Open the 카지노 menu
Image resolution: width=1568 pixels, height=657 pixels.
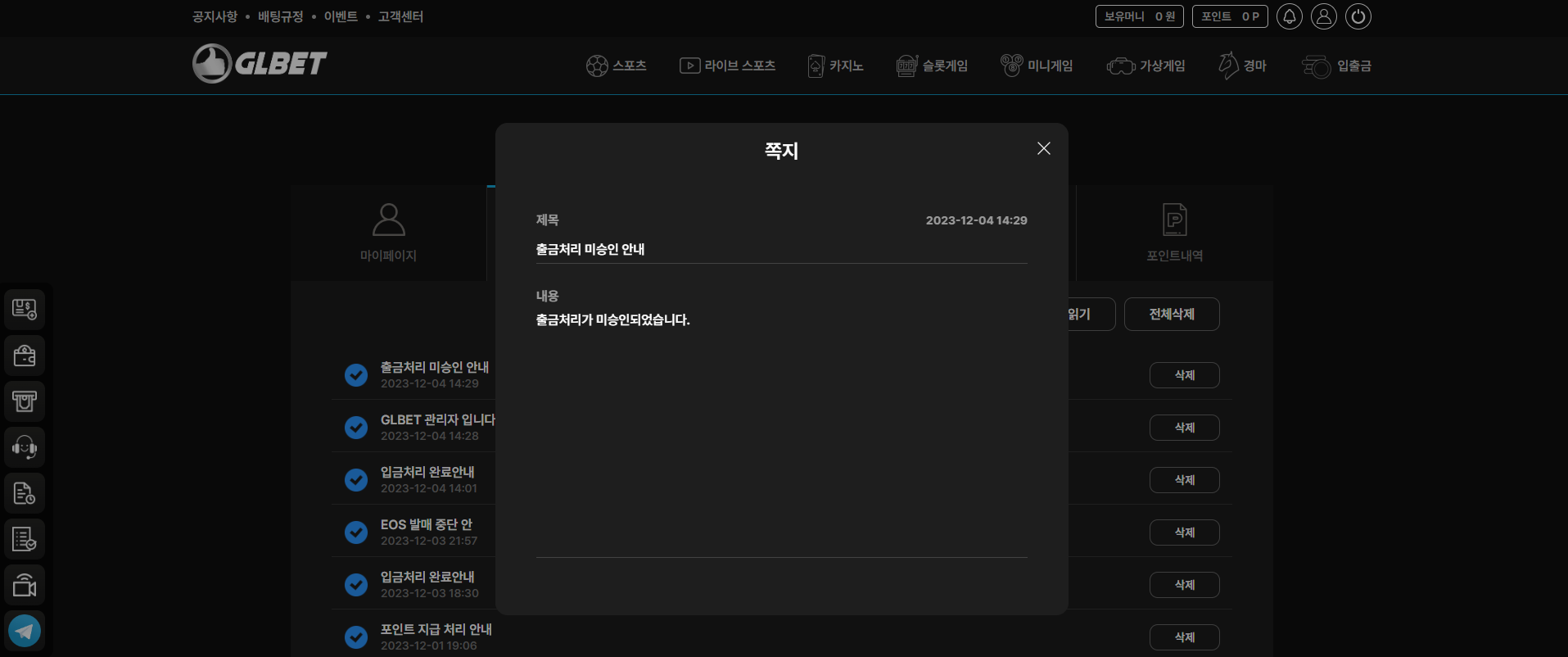pyautogui.click(x=835, y=66)
